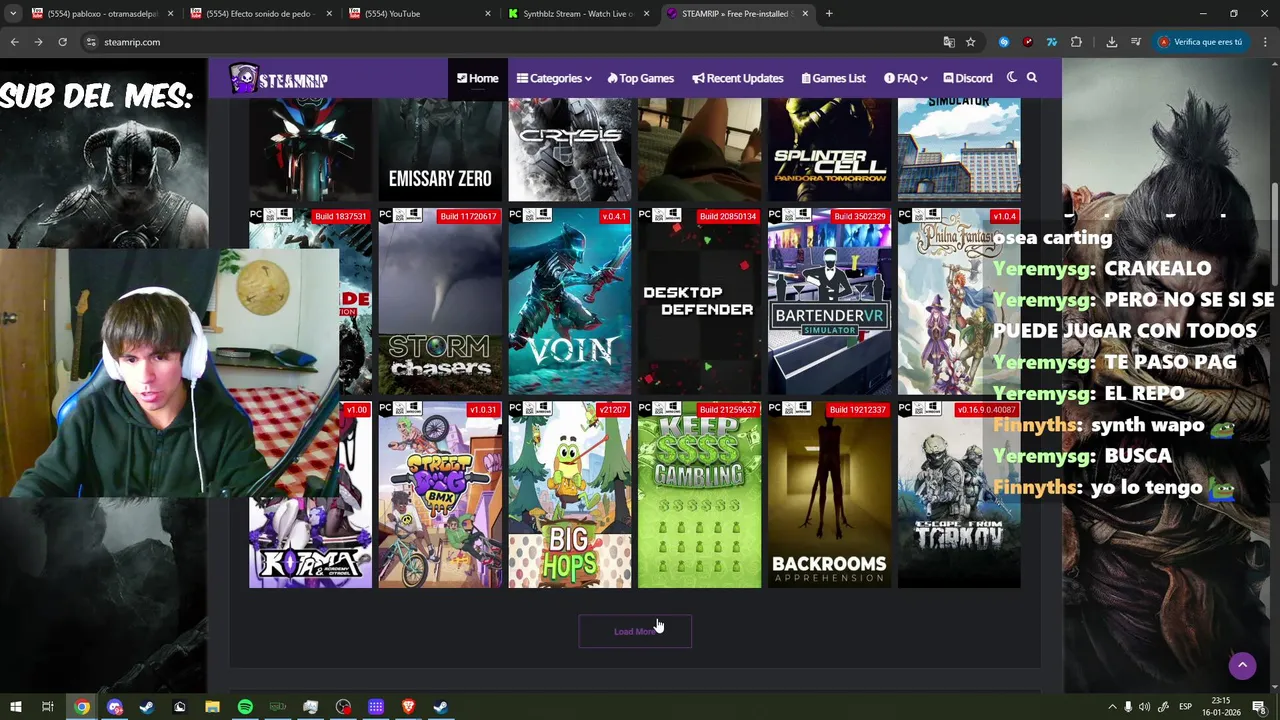This screenshot has height=720, width=1280.
Task: Go to Top Games page
Action: (x=640, y=78)
